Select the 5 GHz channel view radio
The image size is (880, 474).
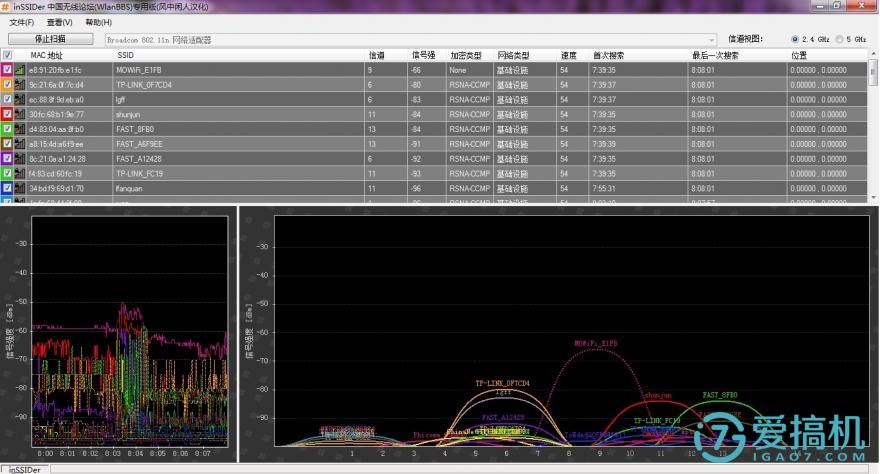click(x=840, y=39)
